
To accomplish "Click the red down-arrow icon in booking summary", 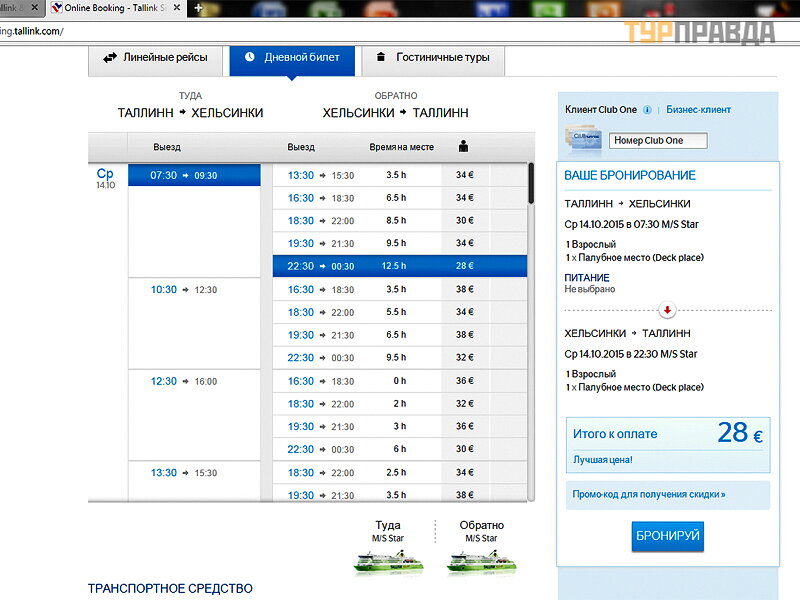I will (x=668, y=310).
